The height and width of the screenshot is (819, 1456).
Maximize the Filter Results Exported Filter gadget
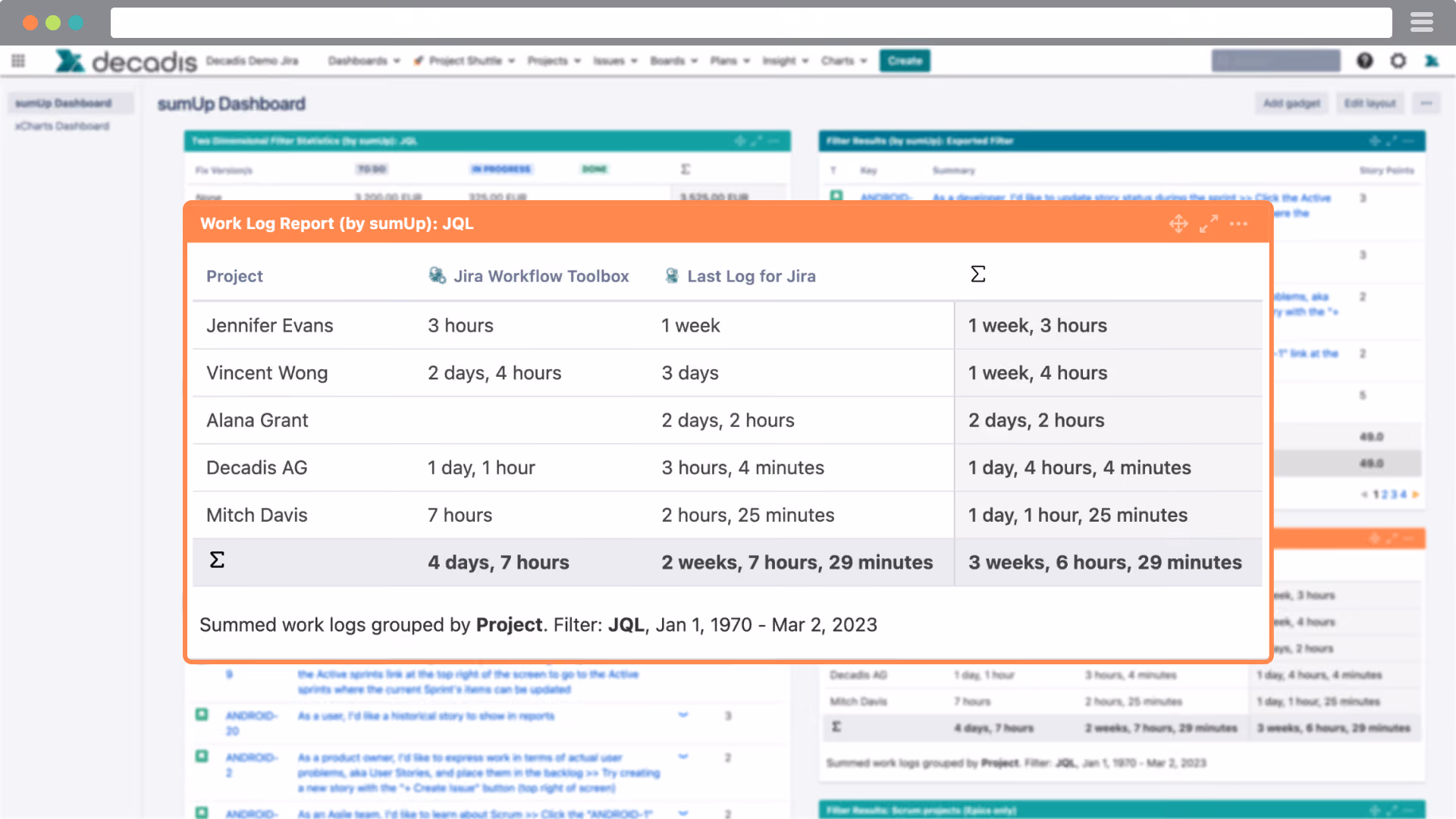[x=1392, y=141]
